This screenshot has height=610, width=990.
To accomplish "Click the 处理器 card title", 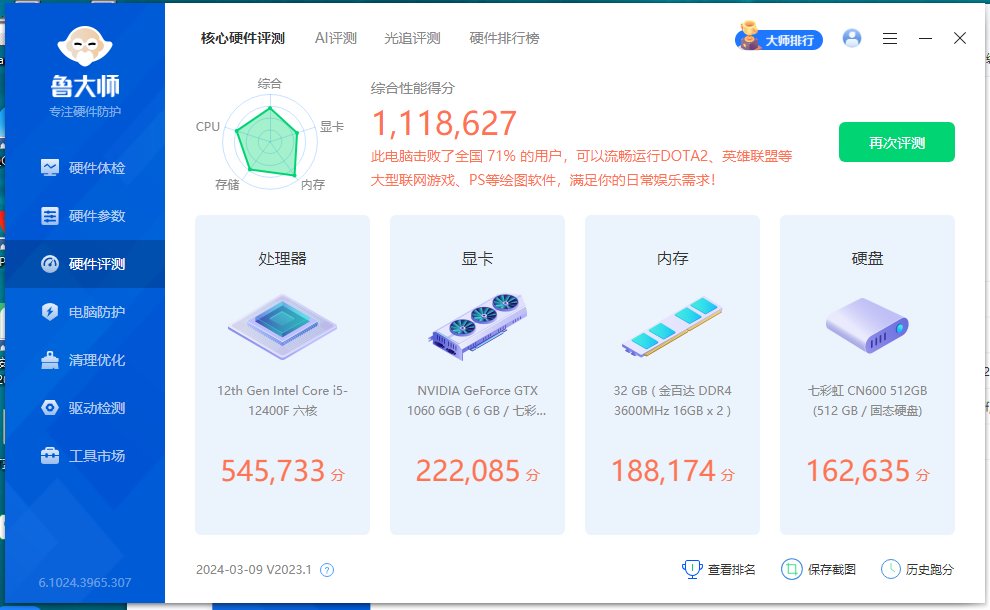I will (282, 258).
